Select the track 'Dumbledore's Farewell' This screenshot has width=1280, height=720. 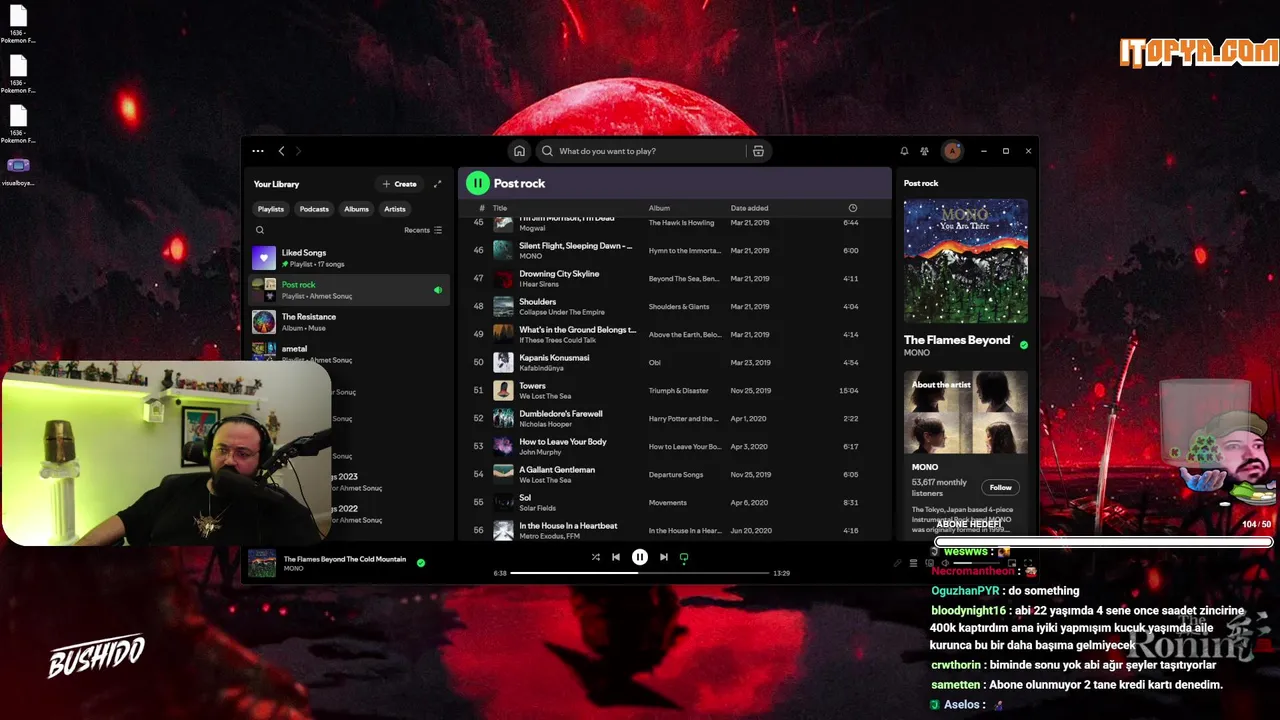pos(675,419)
